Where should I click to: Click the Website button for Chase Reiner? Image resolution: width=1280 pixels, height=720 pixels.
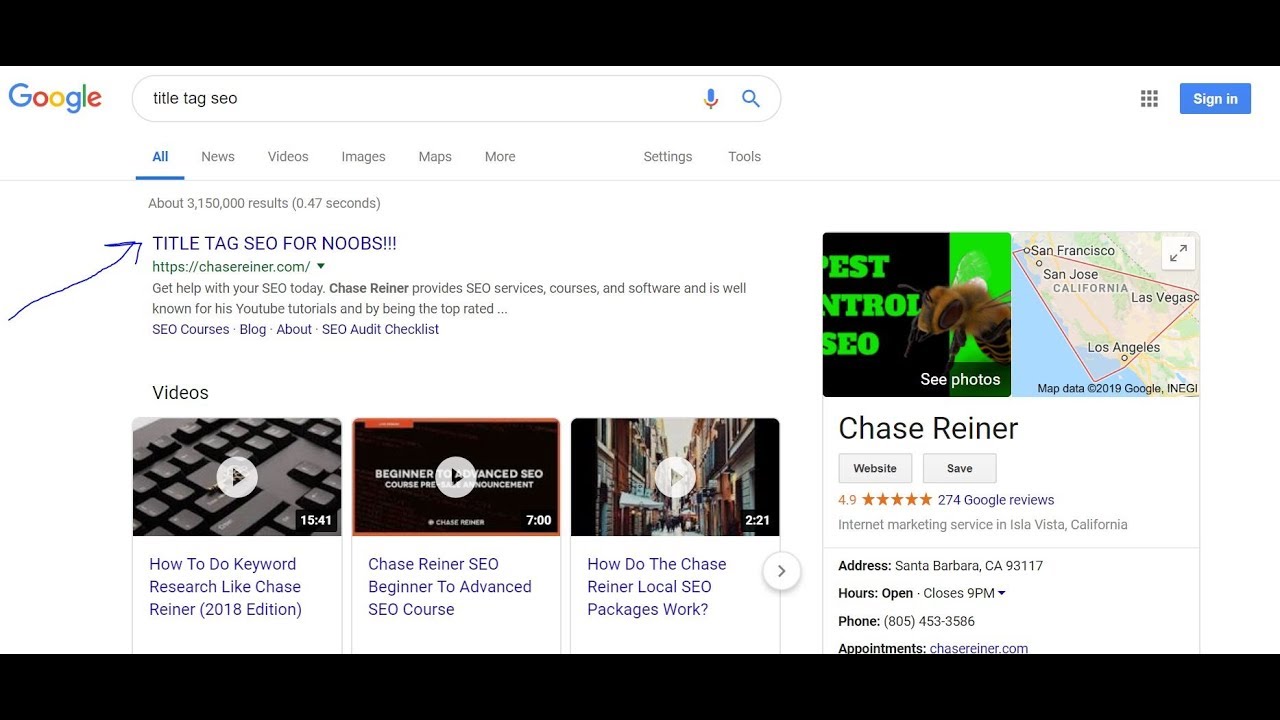875,468
